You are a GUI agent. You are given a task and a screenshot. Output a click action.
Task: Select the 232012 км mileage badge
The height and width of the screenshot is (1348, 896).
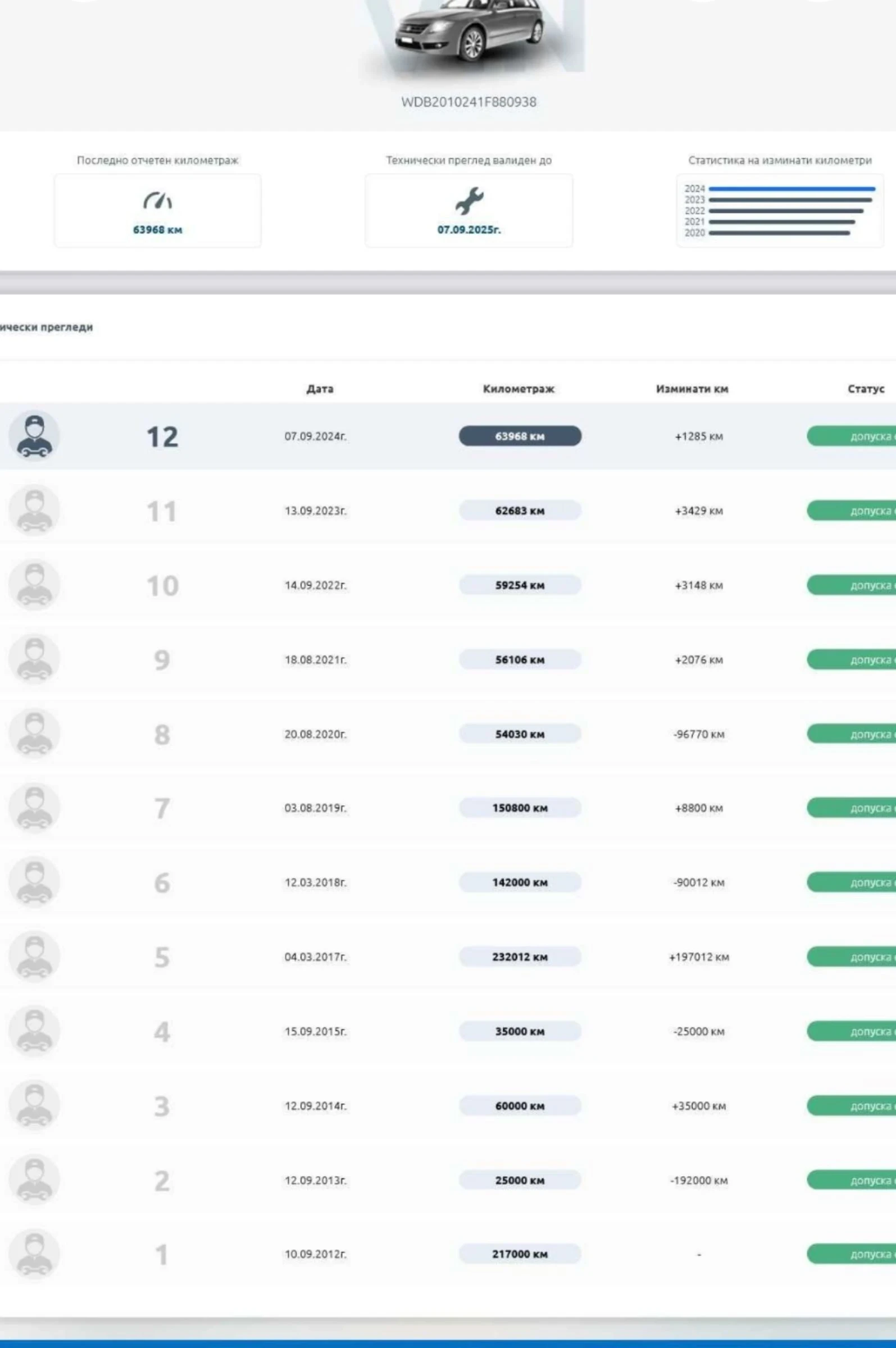click(x=520, y=957)
